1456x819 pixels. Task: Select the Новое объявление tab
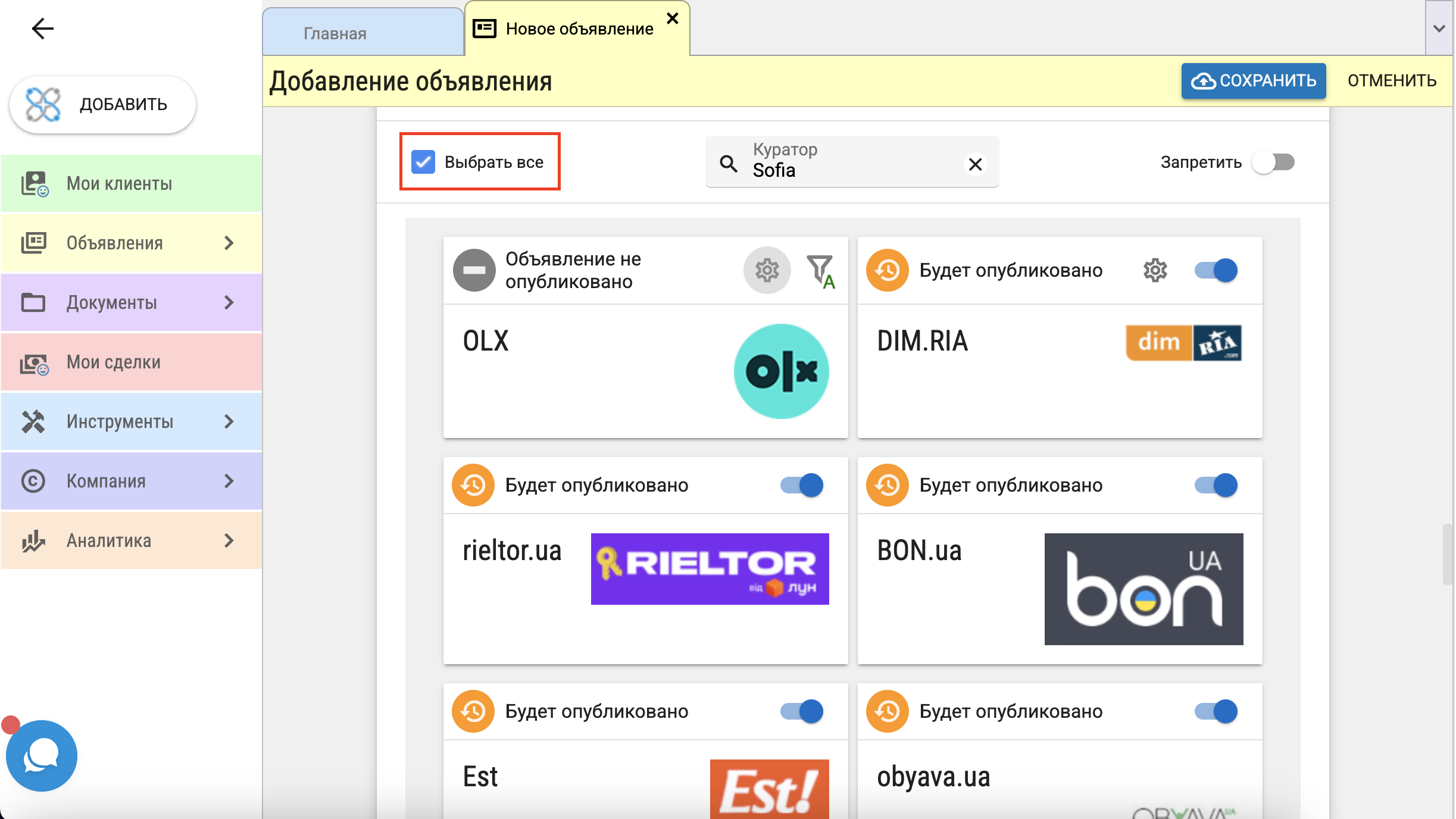click(x=577, y=29)
